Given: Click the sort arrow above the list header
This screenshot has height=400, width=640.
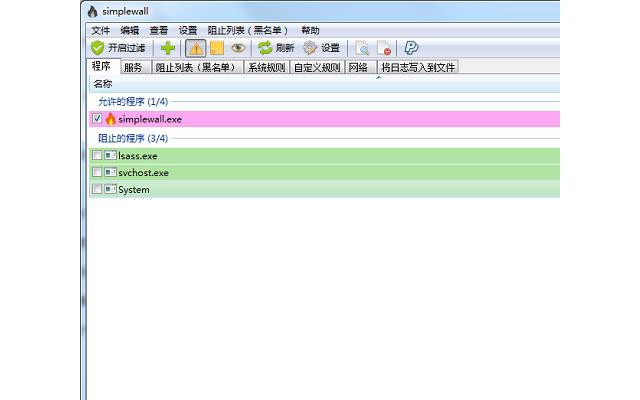Looking at the screenshot, I should (x=378, y=77).
